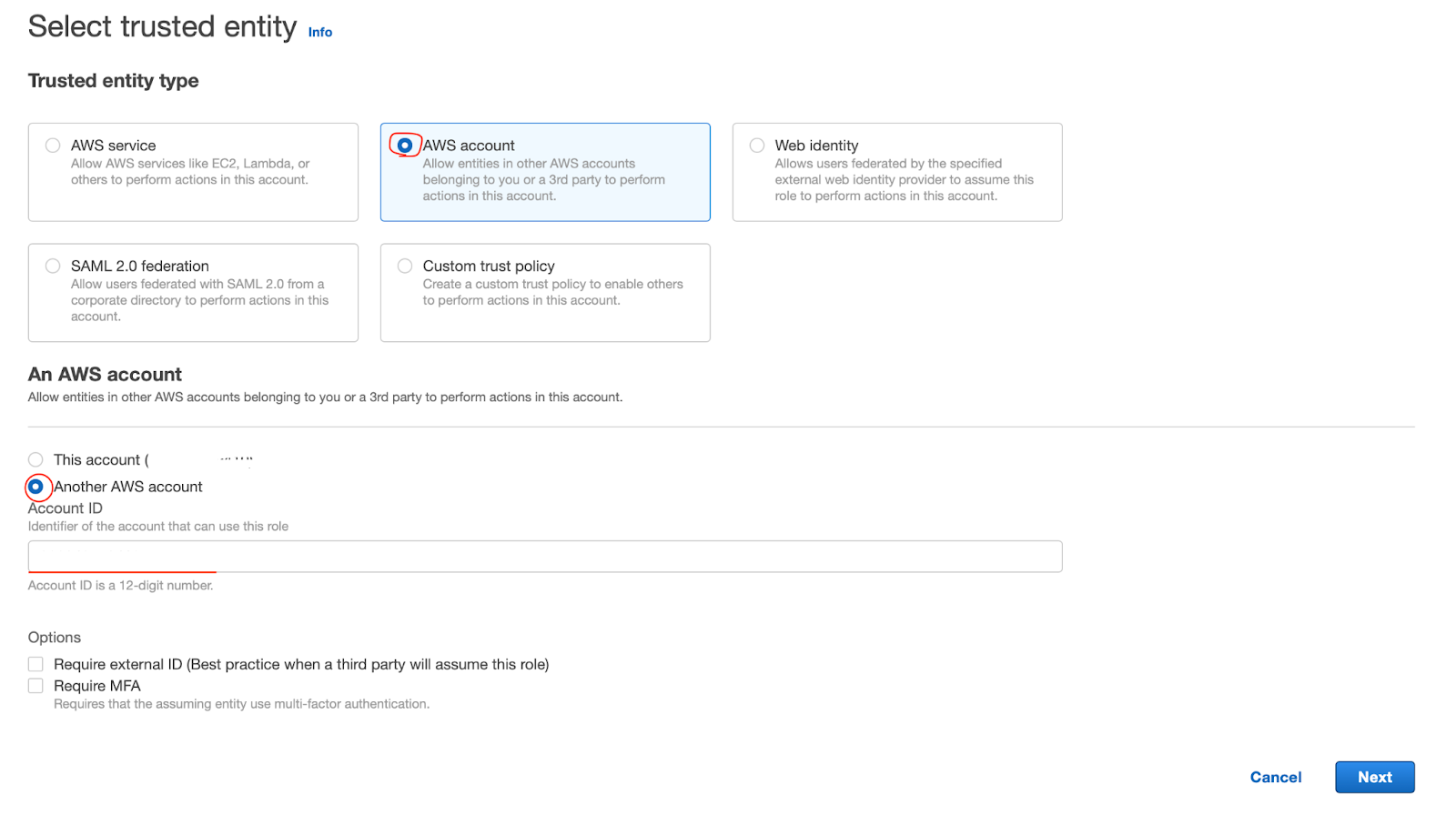Click the Cancel link
This screenshot has width=1456, height=815.
pos(1275,777)
